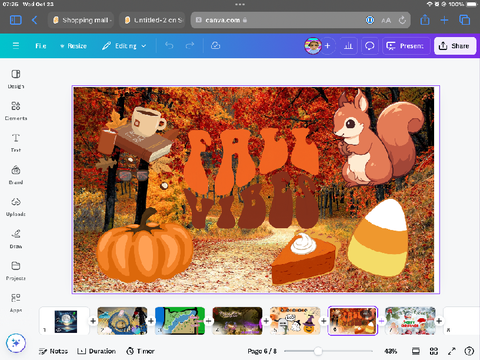Screen dimensions: 480x360
Task: Reload the canva.com page
Action: click(x=402, y=20)
